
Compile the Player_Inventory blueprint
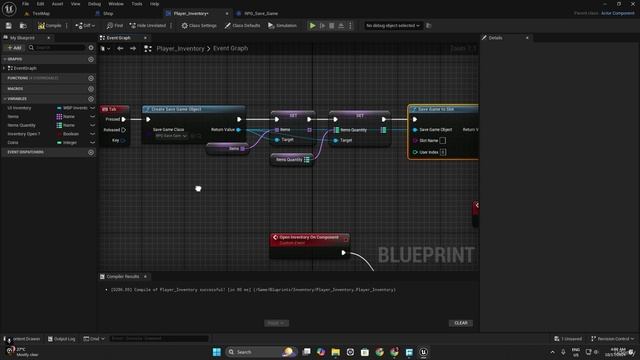click(x=49, y=26)
